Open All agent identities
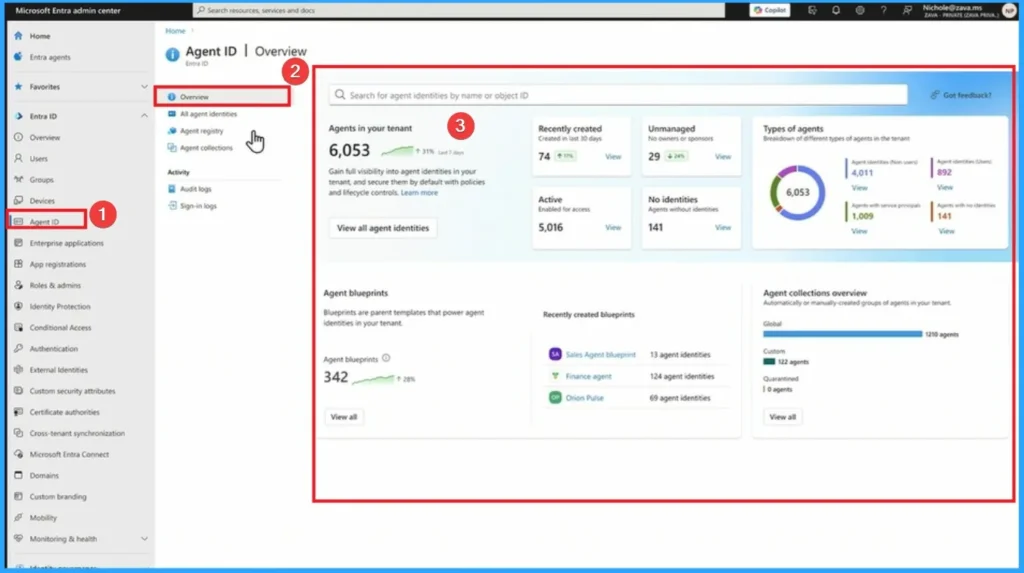Image resolution: width=1024 pixels, height=573 pixels. coord(208,114)
